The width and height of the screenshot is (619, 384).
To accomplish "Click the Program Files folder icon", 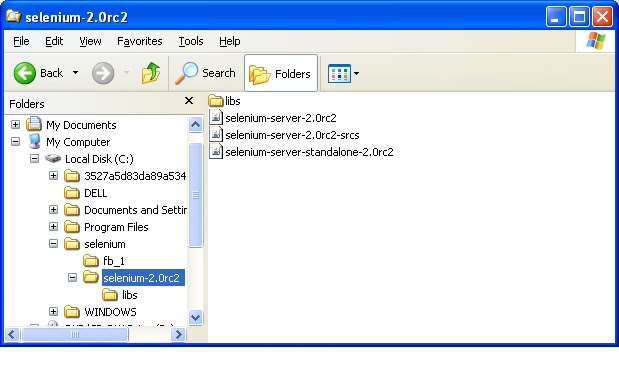I will click(x=72, y=227).
